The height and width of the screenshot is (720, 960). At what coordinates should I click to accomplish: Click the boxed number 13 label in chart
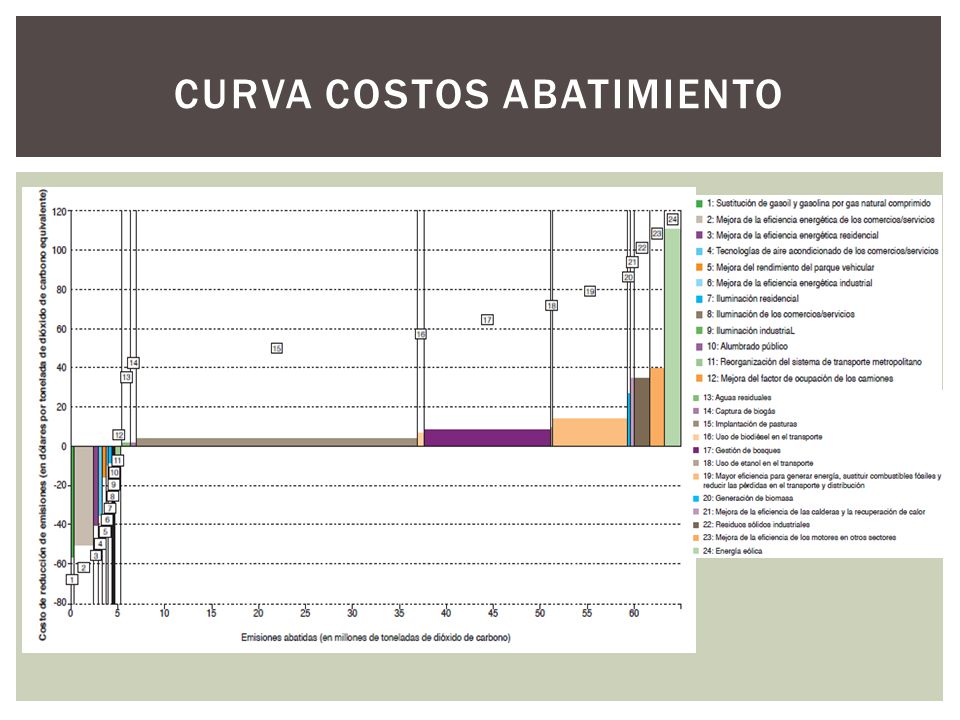[126, 377]
